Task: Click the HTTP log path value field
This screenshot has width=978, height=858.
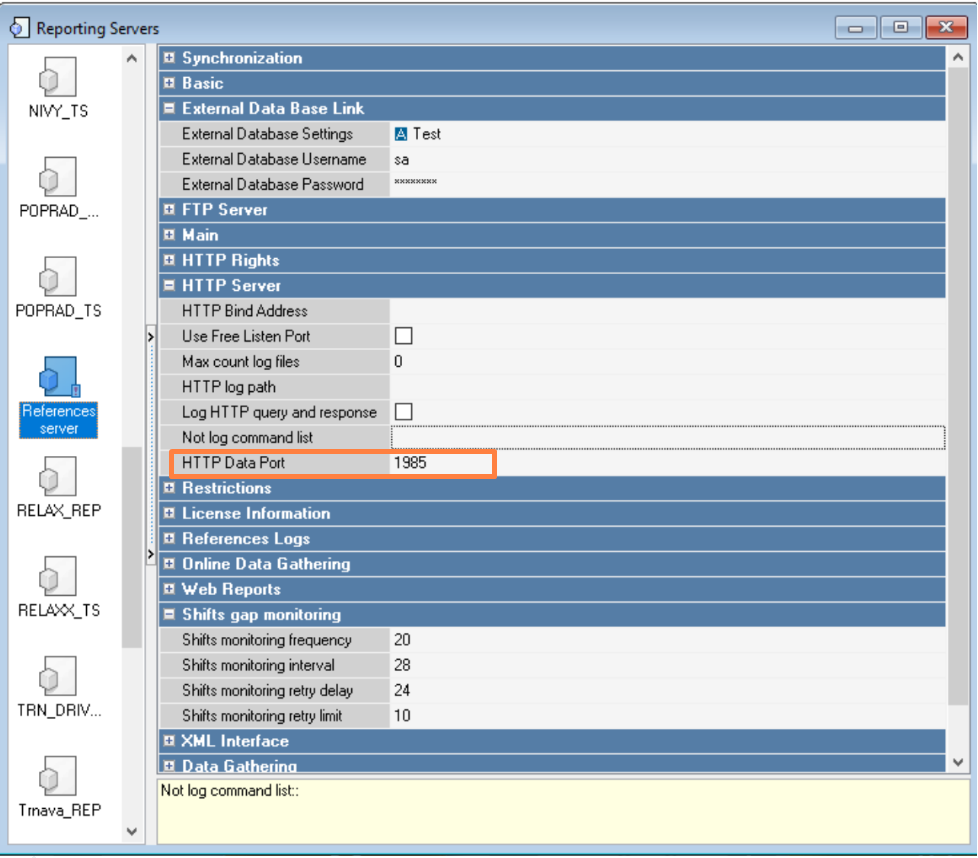Action: (x=667, y=387)
